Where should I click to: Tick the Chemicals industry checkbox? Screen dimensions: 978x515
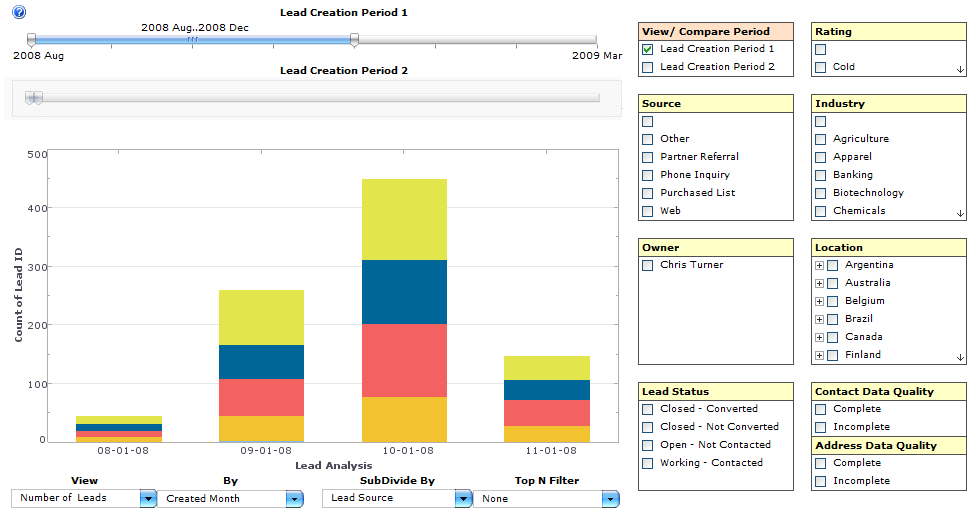820,211
